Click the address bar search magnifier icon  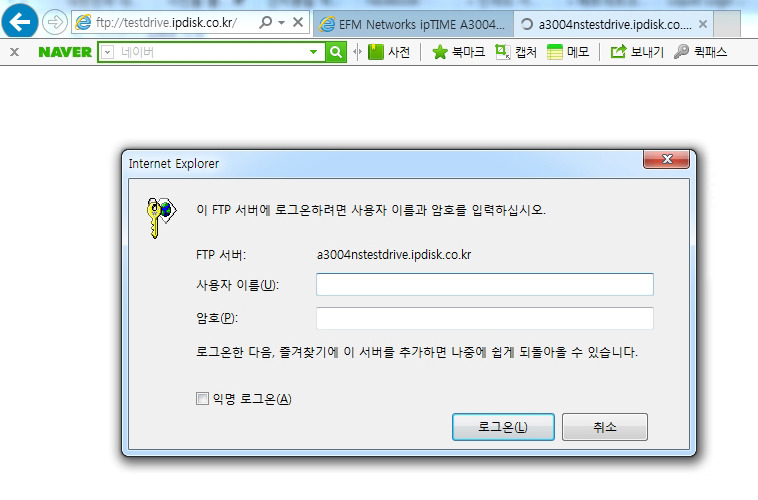click(x=265, y=22)
